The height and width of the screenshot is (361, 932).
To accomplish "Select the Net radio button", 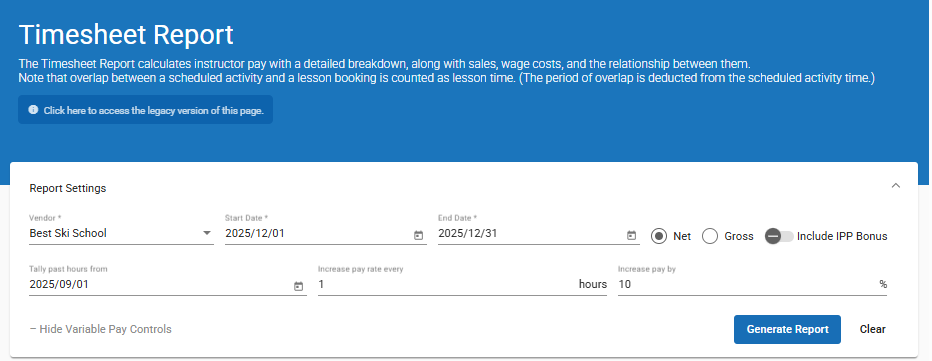I will [x=659, y=236].
